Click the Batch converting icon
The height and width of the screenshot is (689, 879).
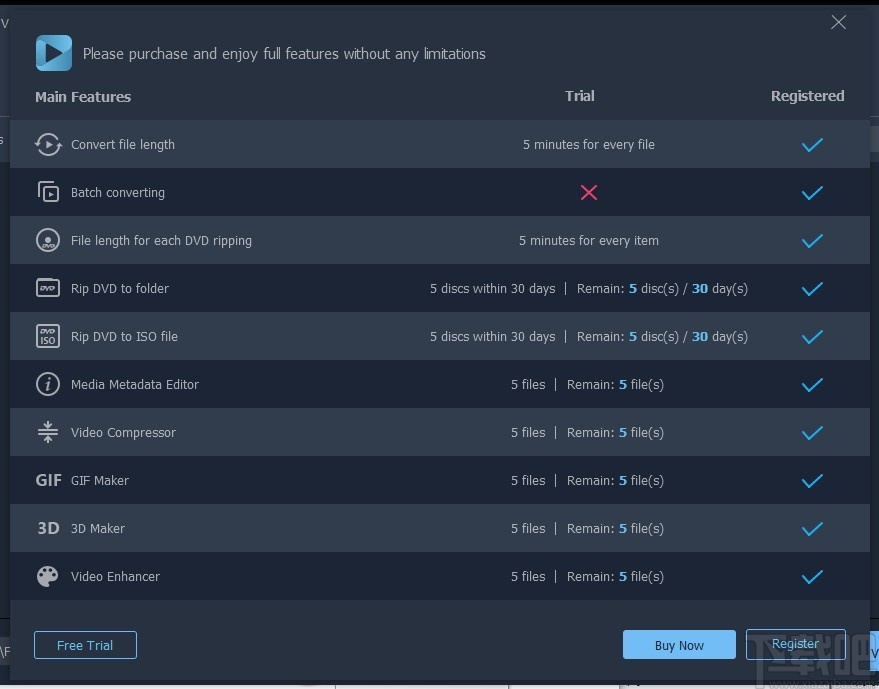coord(48,192)
